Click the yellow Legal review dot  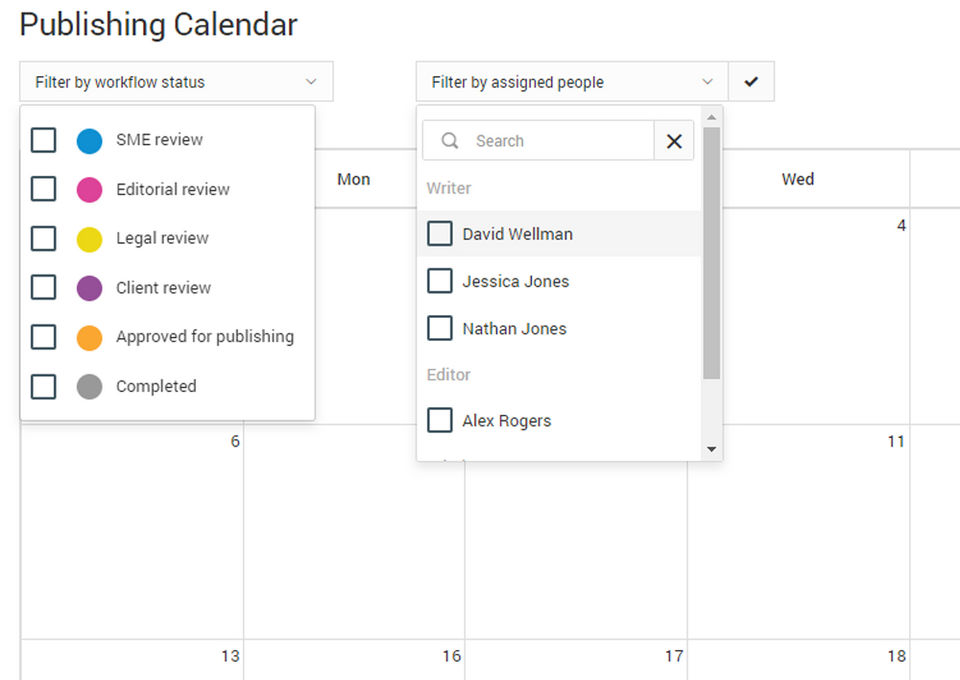tap(90, 238)
